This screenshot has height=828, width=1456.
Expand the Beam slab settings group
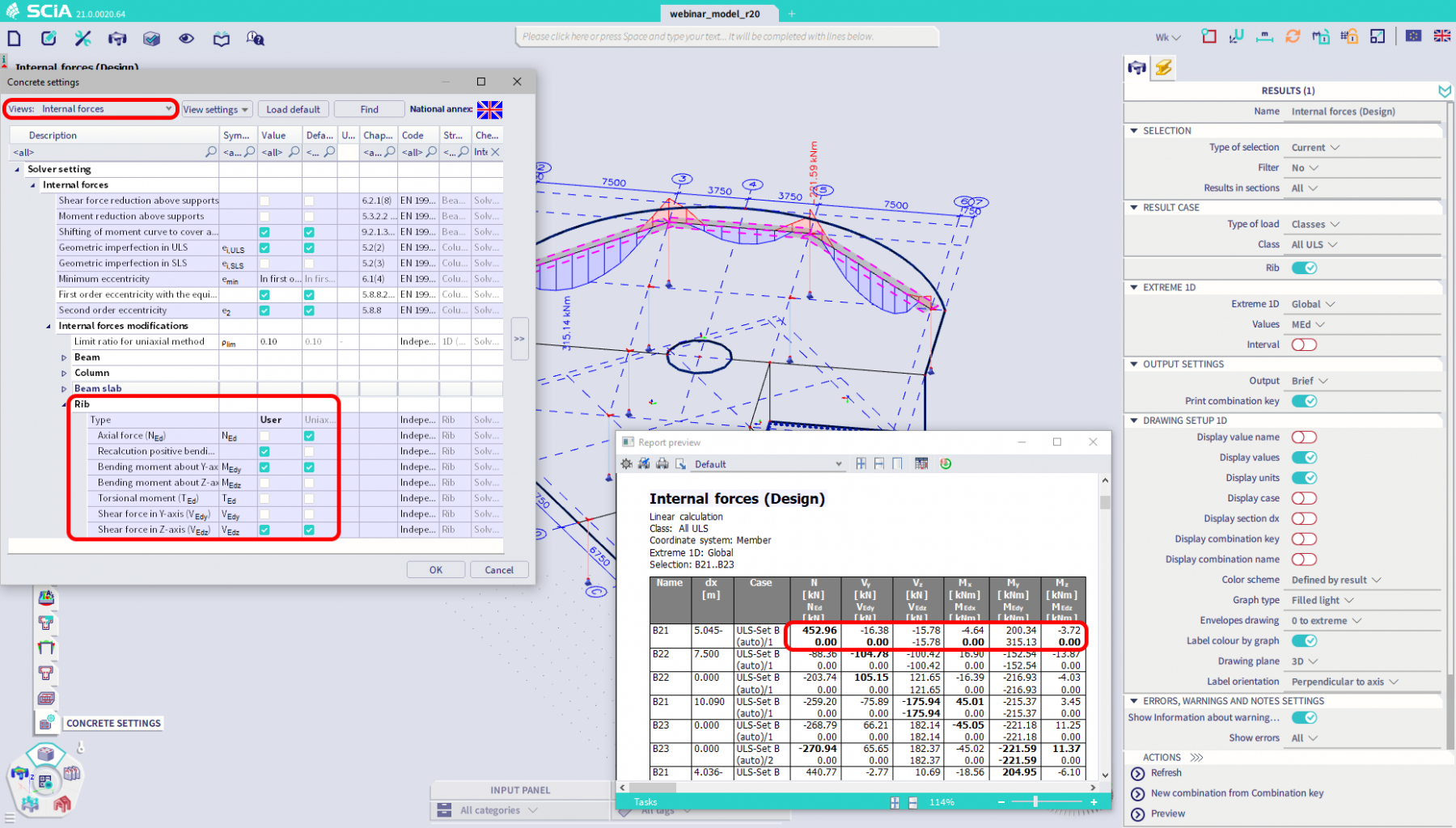coord(64,388)
